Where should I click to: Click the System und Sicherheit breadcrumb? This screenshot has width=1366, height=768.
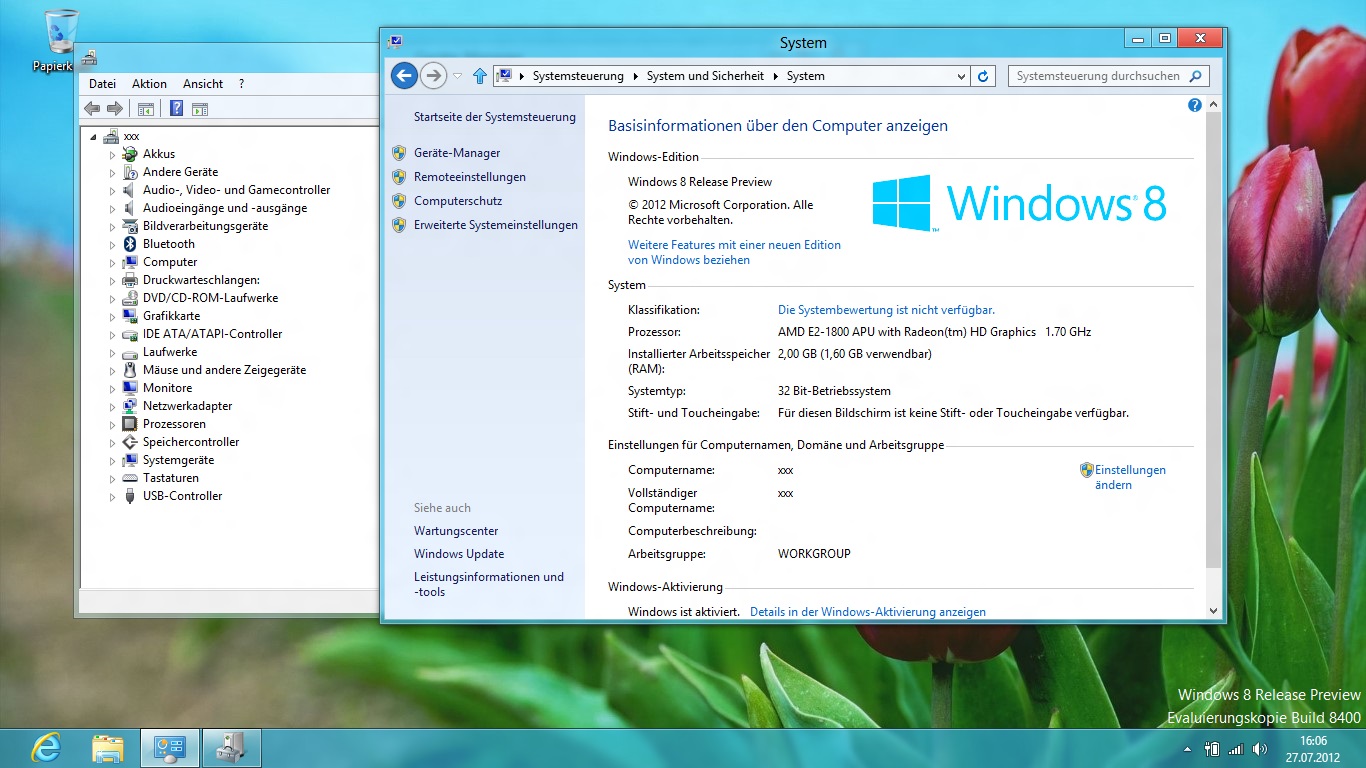tap(705, 76)
